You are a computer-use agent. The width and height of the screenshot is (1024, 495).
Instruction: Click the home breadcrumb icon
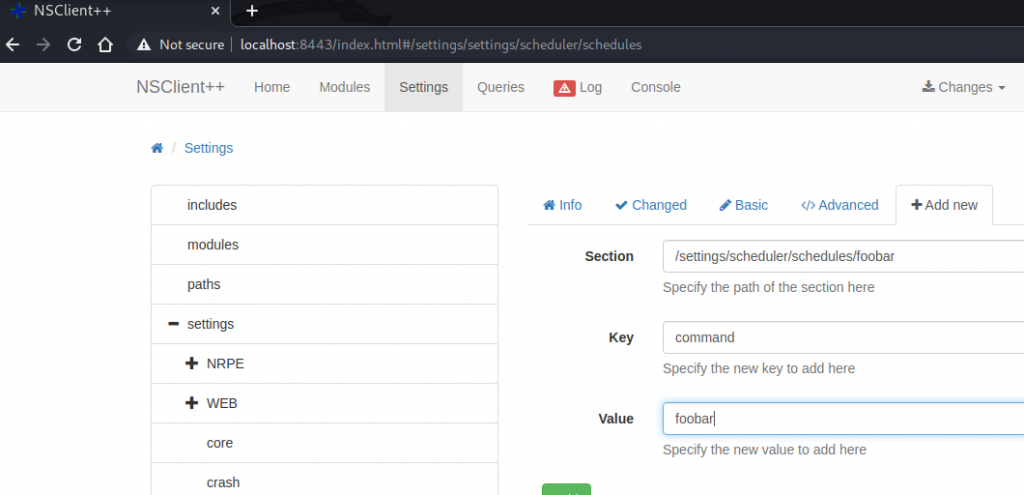pyautogui.click(x=157, y=148)
